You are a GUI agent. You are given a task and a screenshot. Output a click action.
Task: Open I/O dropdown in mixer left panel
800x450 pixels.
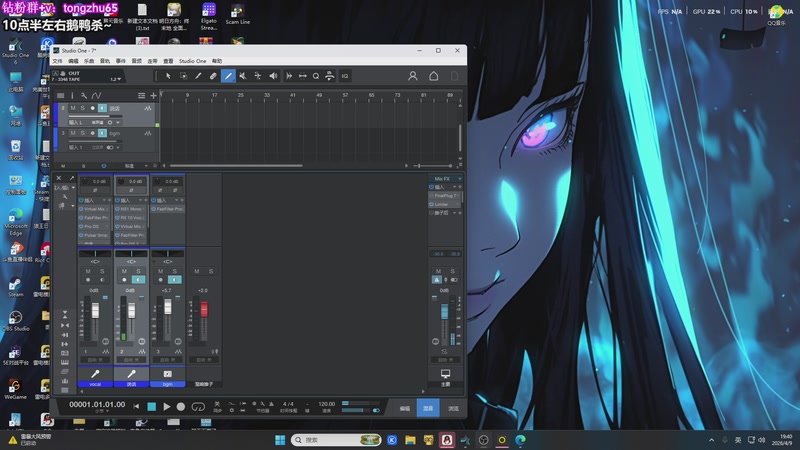(73, 188)
